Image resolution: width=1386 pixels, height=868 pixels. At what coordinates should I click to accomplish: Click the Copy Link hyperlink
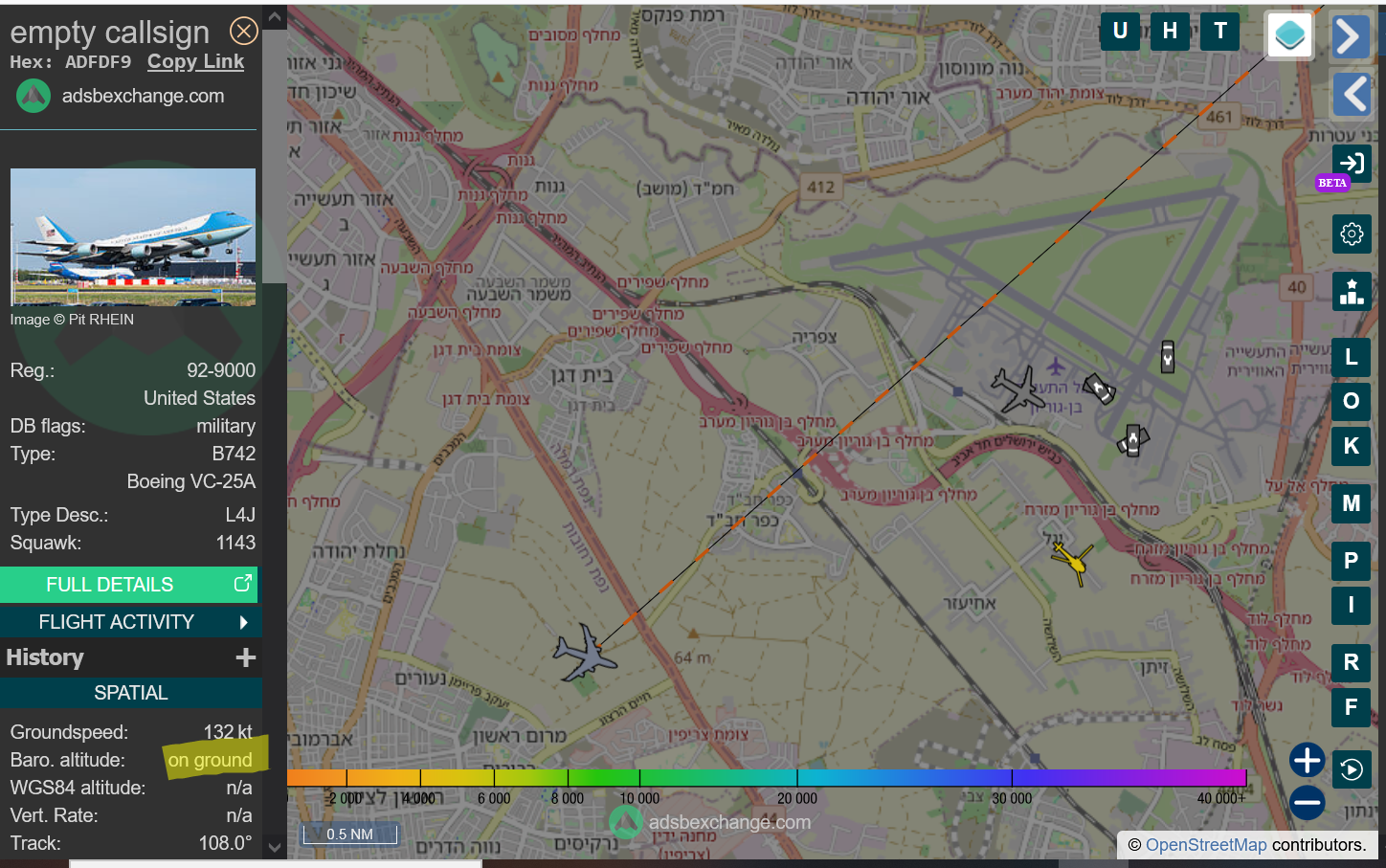point(195,61)
